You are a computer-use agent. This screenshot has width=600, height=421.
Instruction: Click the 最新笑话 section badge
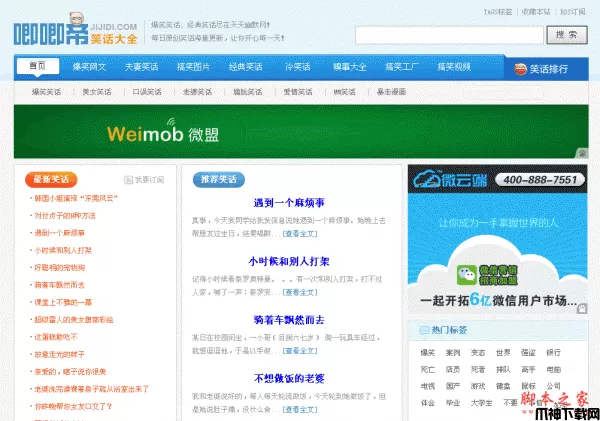pos(51,179)
